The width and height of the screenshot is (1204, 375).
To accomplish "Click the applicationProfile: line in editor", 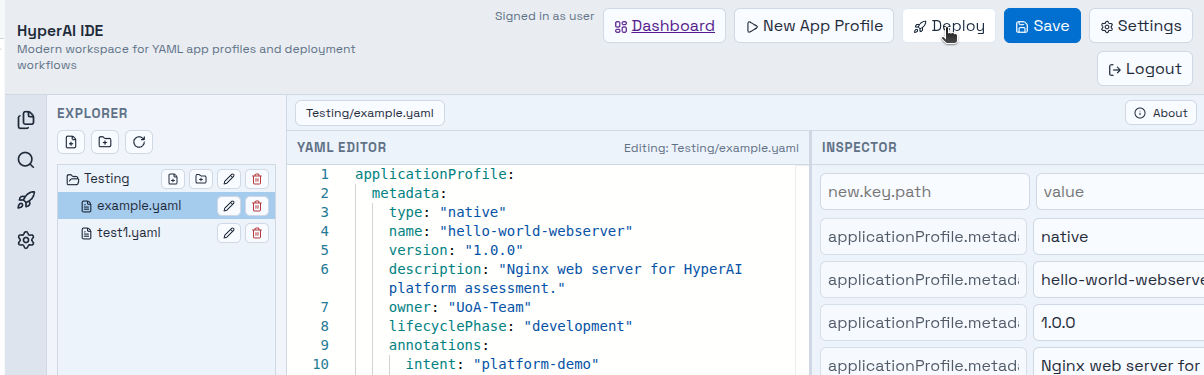I will tap(434, 174).
